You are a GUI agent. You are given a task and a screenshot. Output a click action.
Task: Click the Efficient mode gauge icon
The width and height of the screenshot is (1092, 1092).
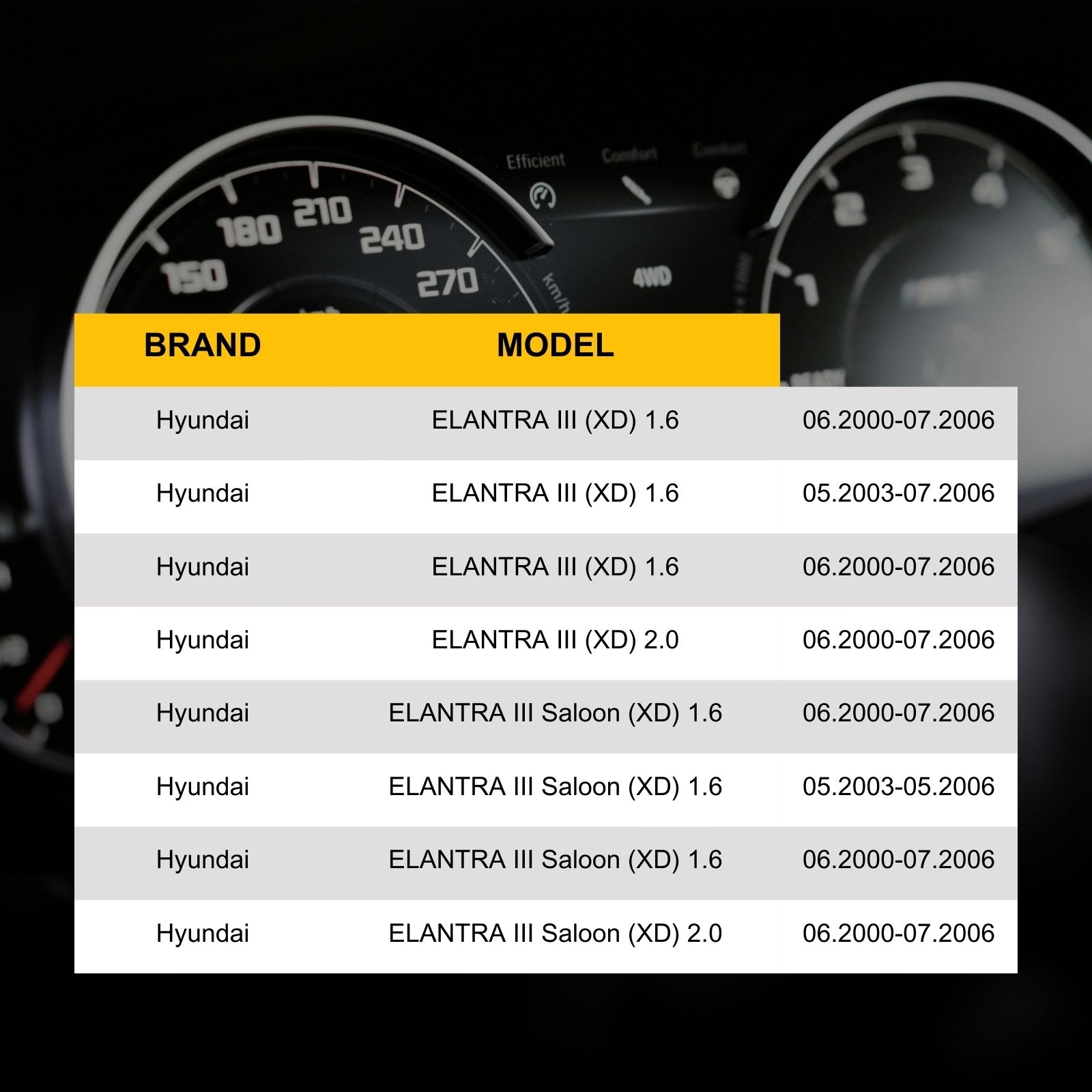point(543,196)
